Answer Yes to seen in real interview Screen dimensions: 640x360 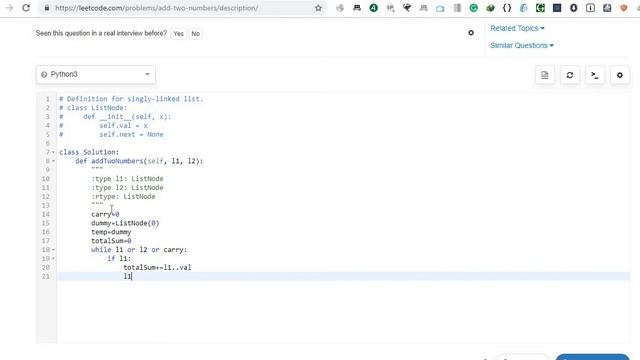[x=178, y=34]
